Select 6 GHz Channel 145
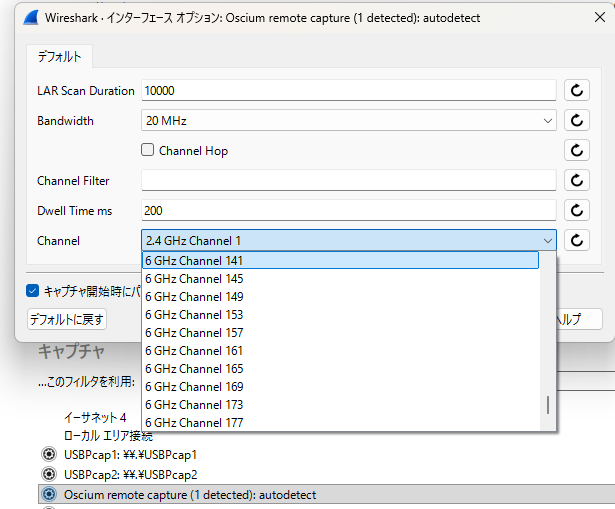615x509 pixels. [340, 279]
